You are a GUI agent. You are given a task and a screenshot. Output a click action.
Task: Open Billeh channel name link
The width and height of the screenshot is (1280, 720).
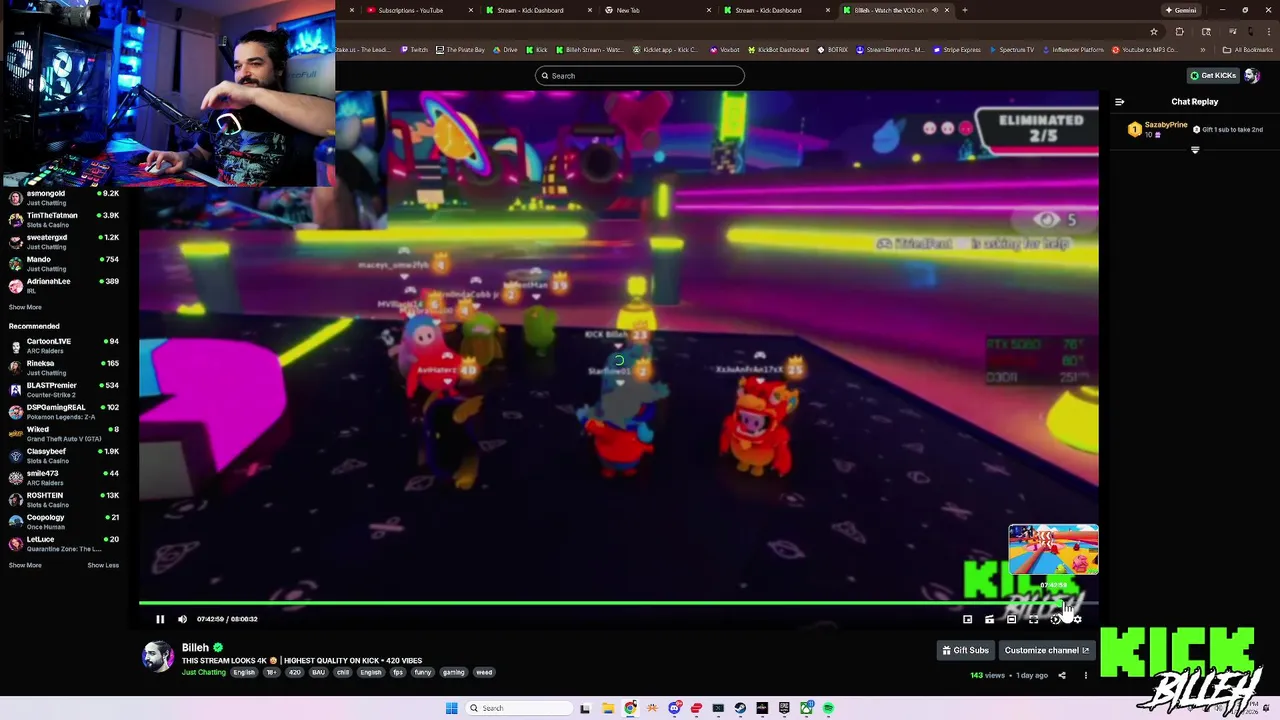pos(195,648)
